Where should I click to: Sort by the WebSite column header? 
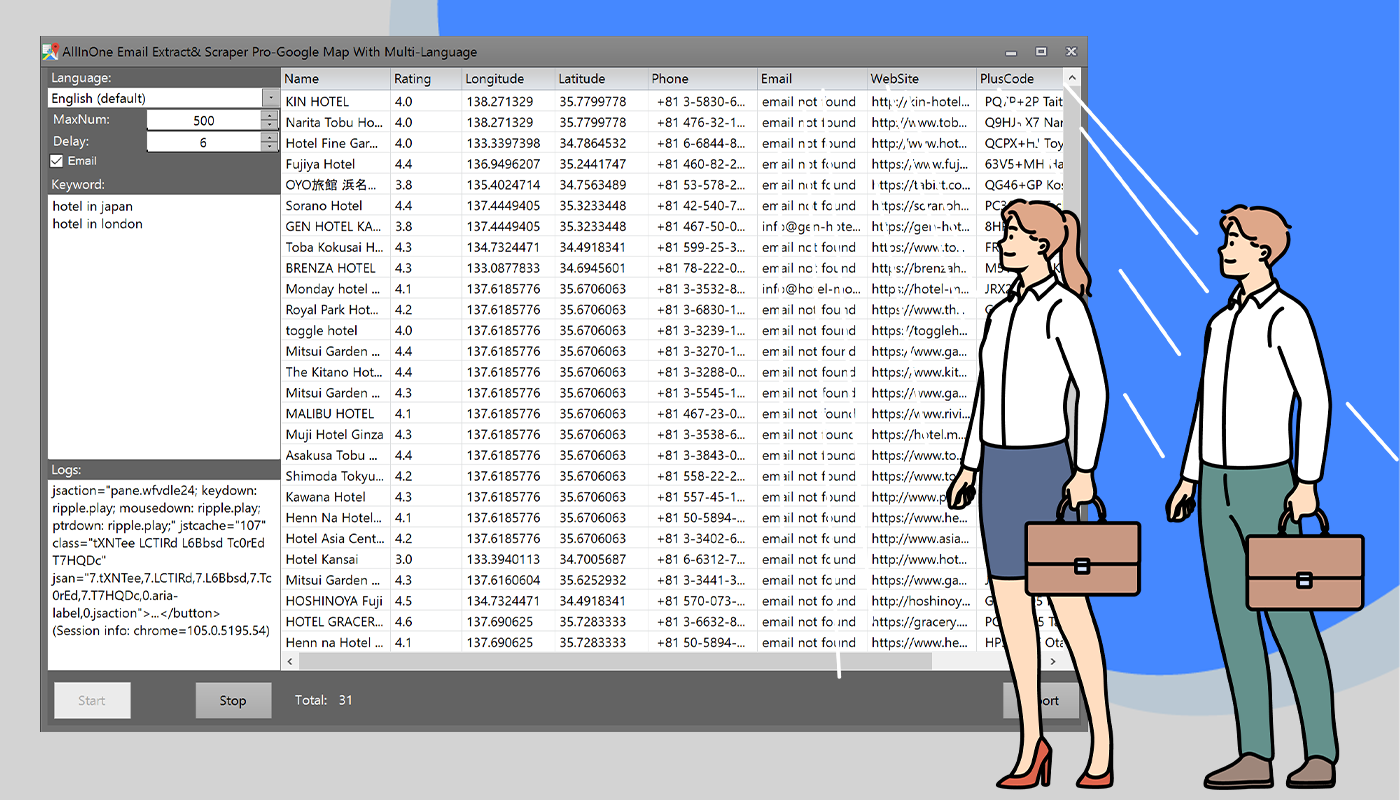point(922,79)
